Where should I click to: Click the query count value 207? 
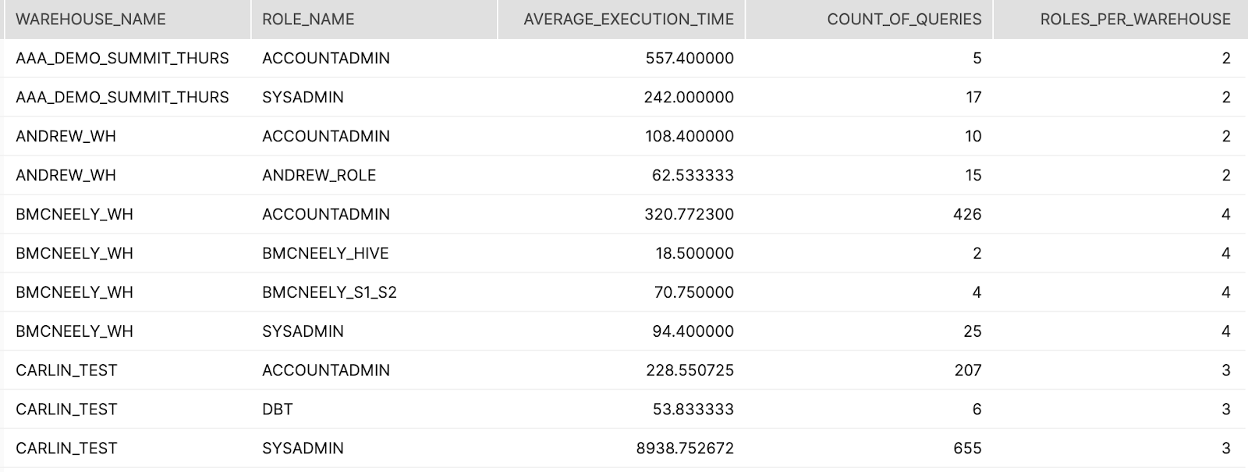click(x=966, y=370)
